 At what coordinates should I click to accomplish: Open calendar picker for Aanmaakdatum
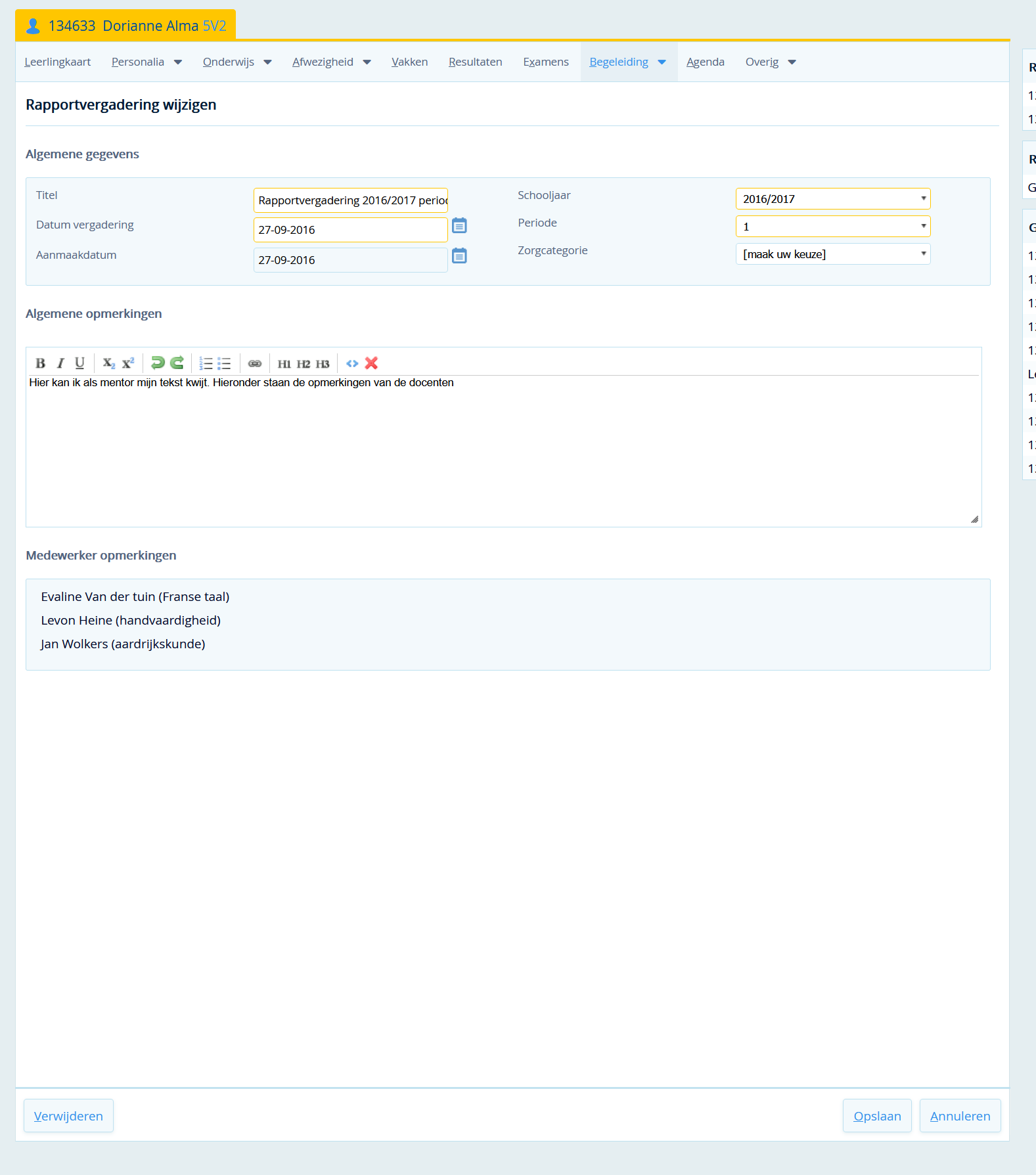460,256
